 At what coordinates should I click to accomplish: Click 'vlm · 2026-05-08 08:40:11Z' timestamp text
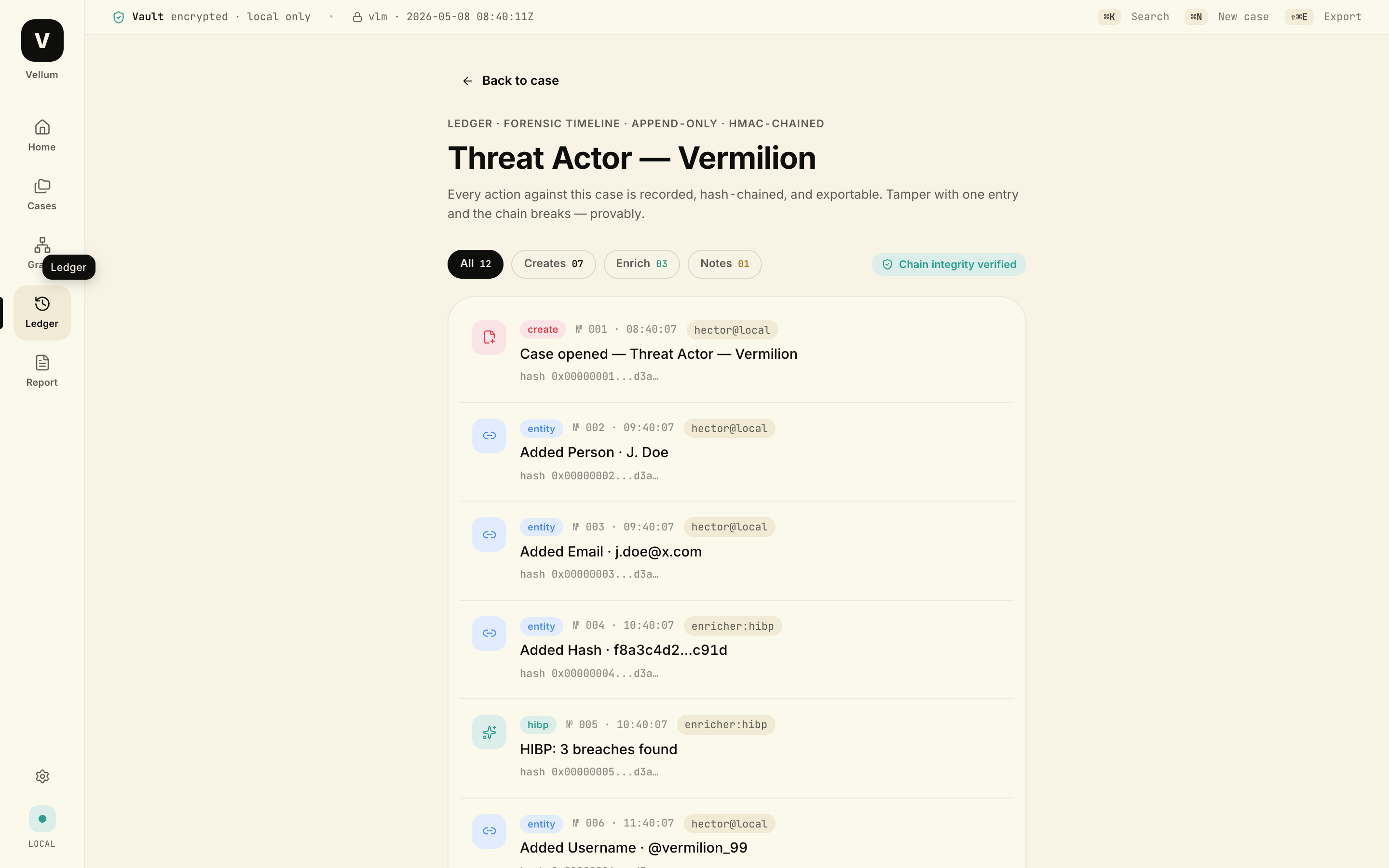click(x=450, y=17)
